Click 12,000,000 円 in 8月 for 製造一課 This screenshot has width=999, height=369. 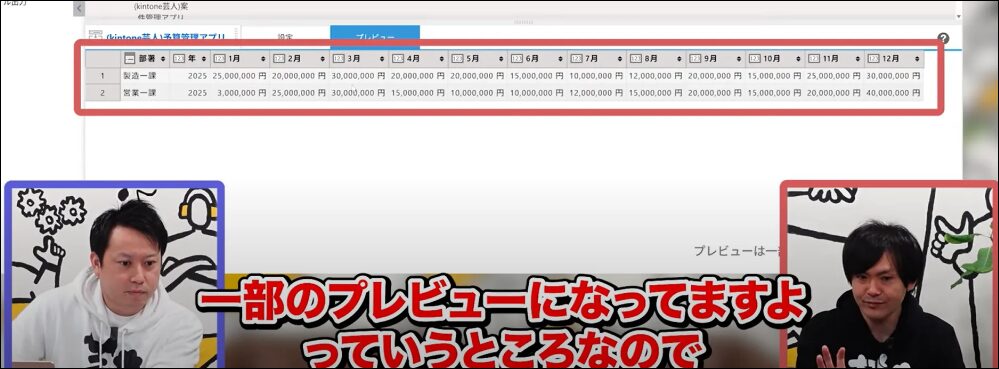click(x=656, y=75)
